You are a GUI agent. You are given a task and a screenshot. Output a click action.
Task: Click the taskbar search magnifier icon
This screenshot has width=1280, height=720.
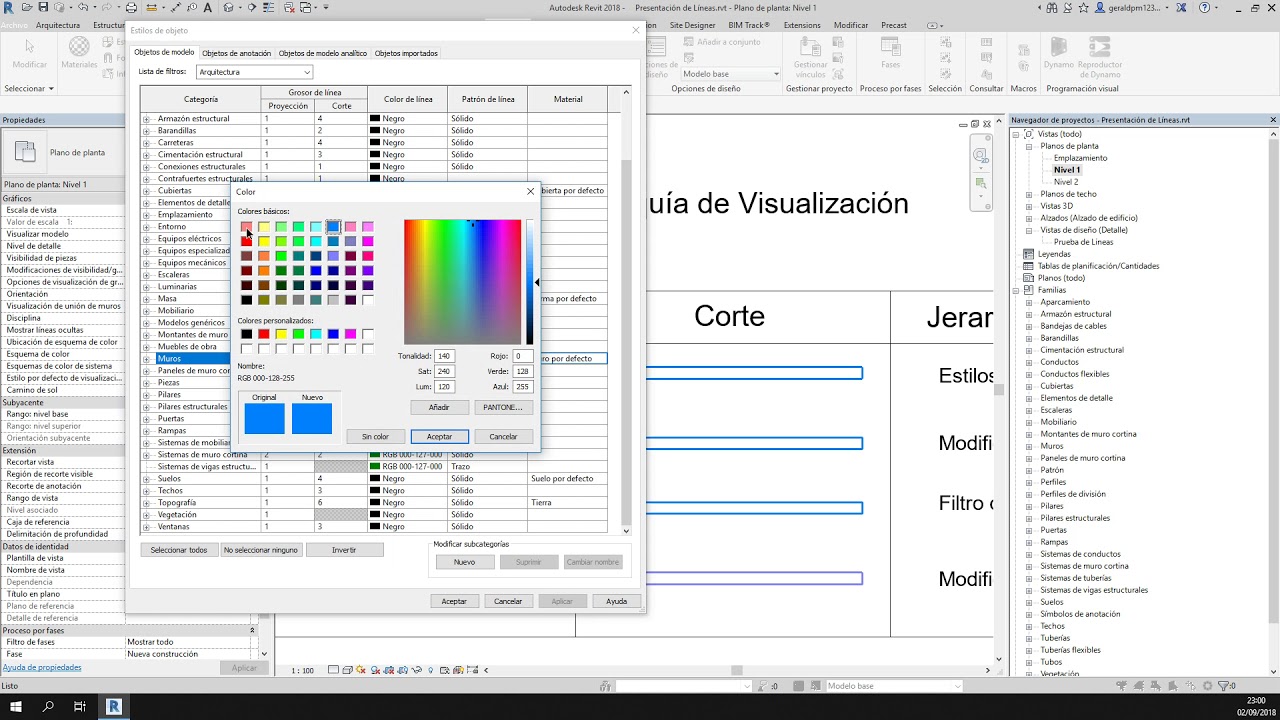click(48, 706)
